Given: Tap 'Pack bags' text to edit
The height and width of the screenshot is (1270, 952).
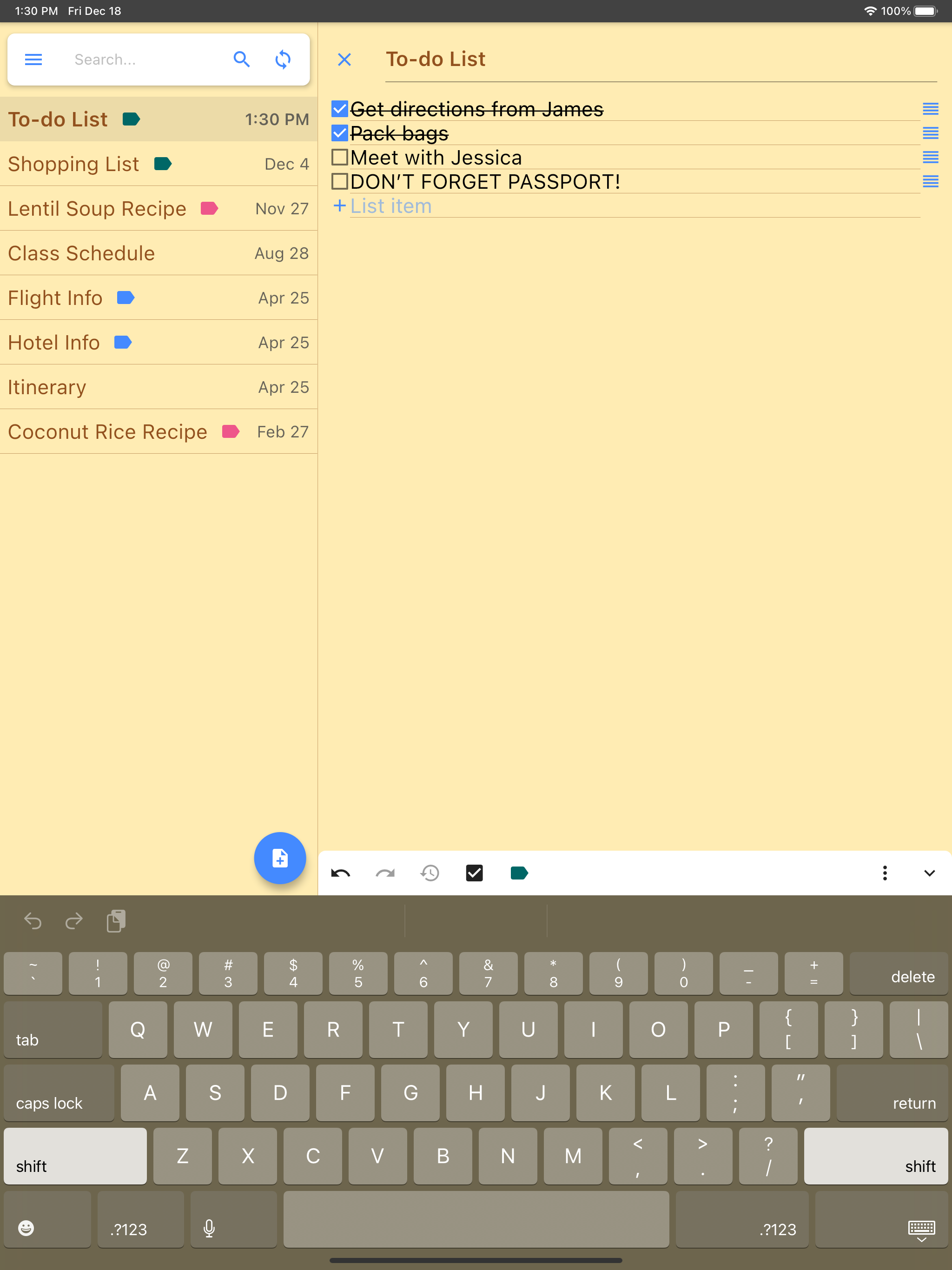Looking at the screenshot, I should (x=399, y=133).
